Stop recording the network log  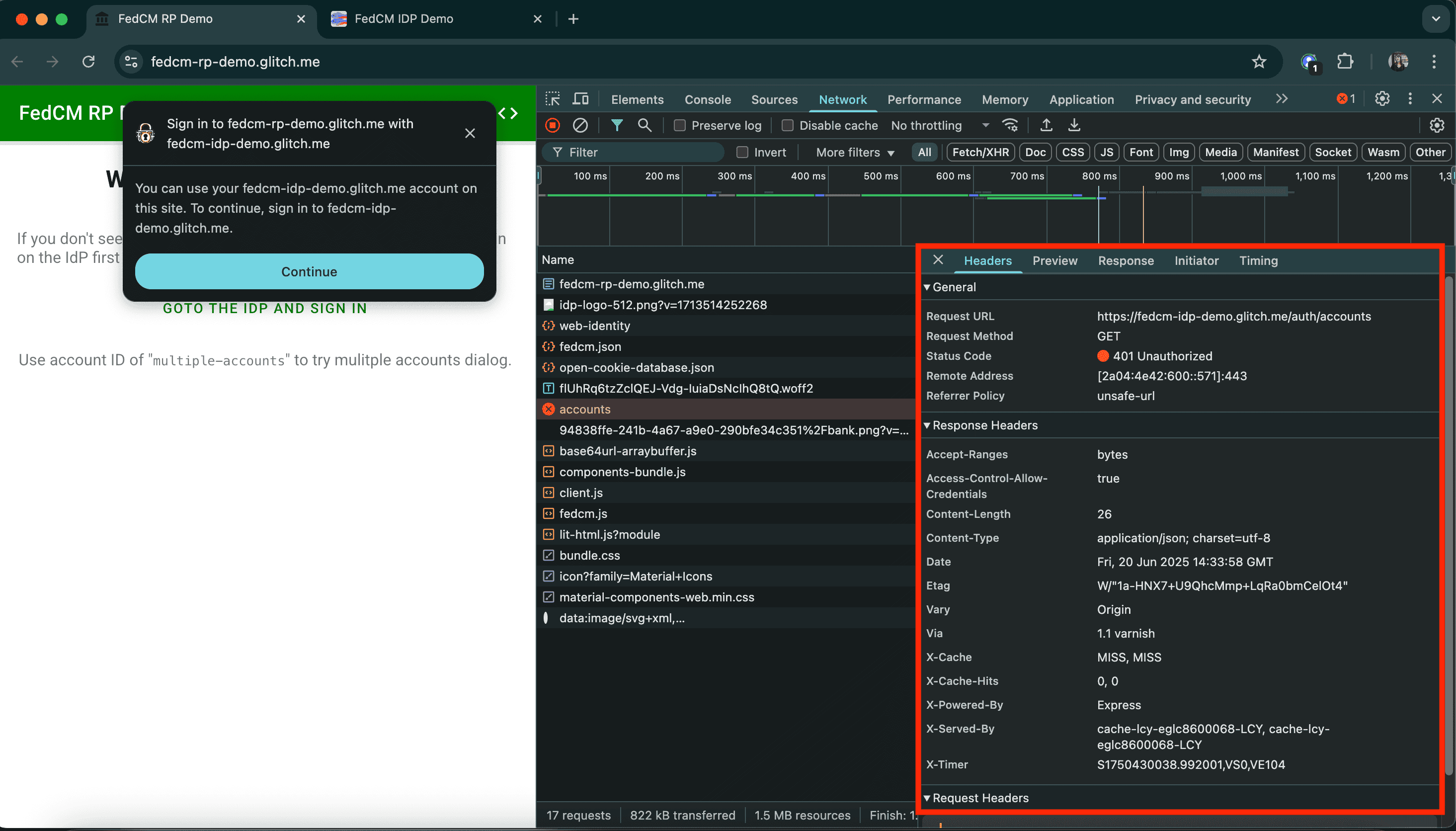click(552, 126)
